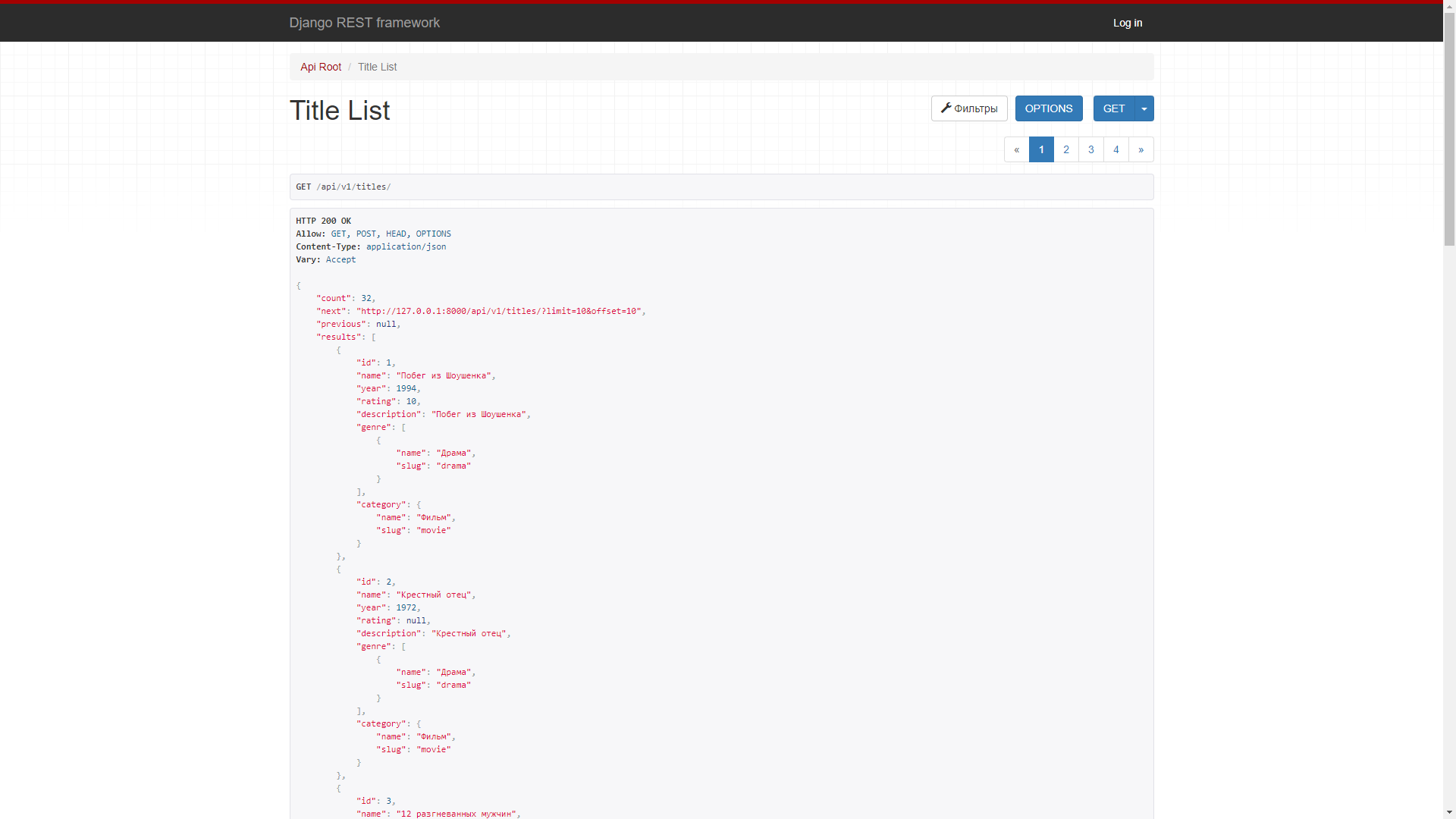This screenshot has height=819, width=1456.
Task: Click the name "12 разгневанных мужчин" line
Action: tap(439, 814)
